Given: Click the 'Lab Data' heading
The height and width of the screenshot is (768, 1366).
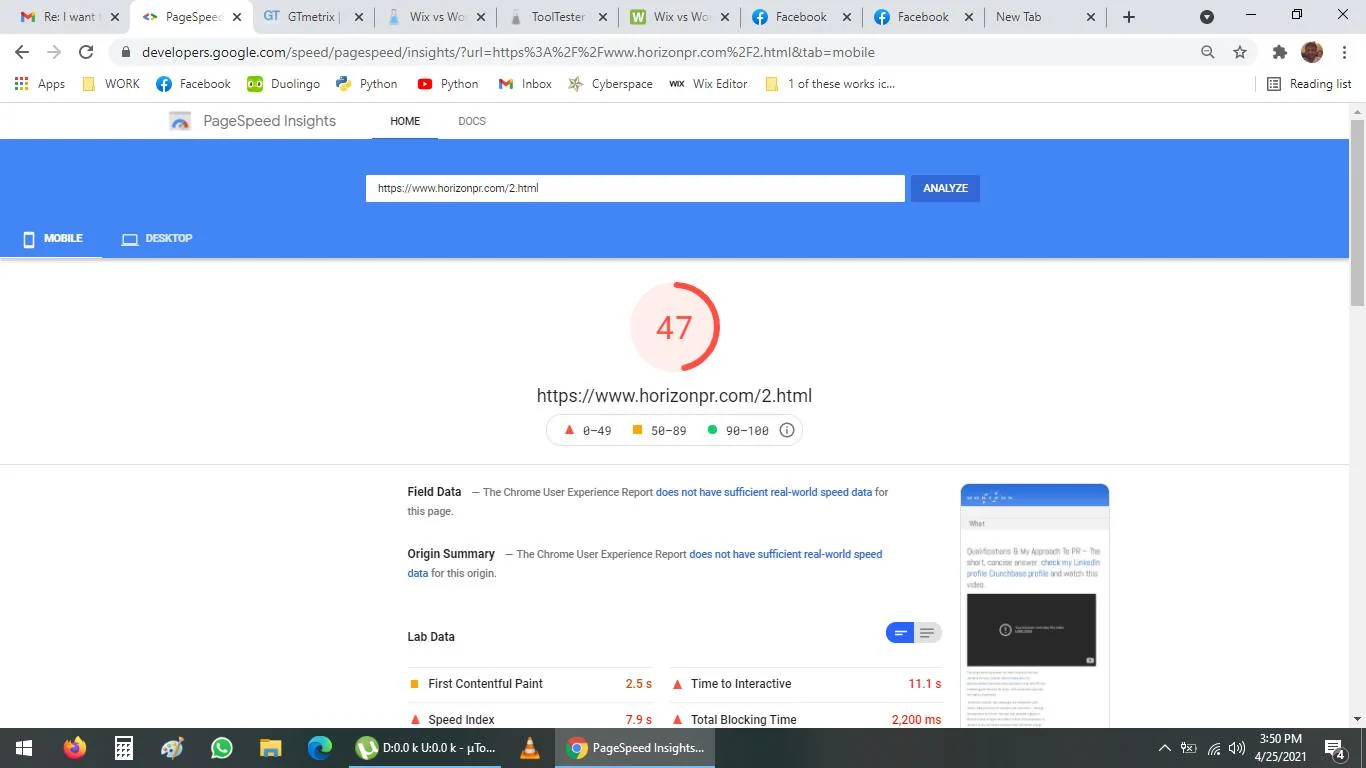Looking at the screenshot, I should point(431,637).
